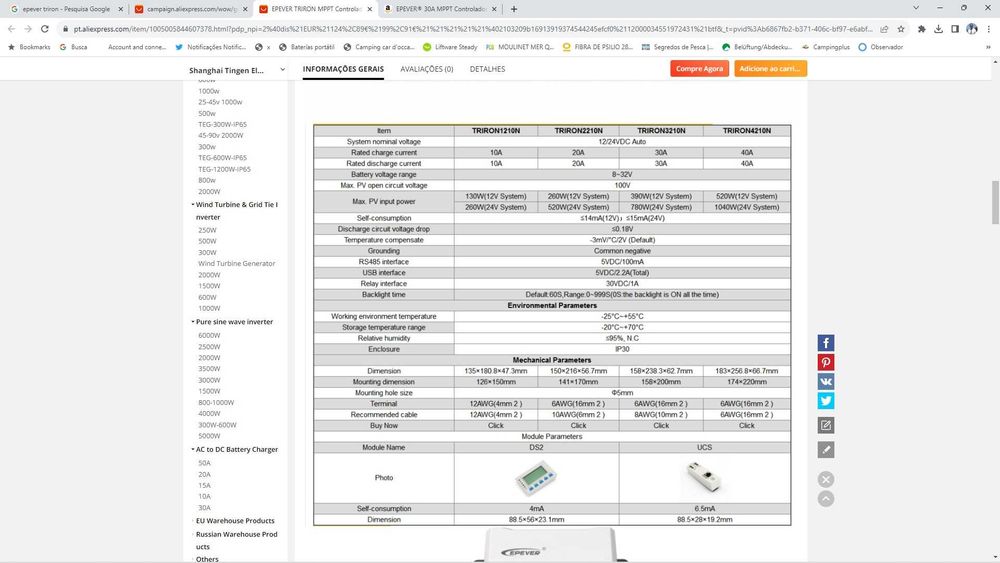View site security lock icon

coord(65,29)
